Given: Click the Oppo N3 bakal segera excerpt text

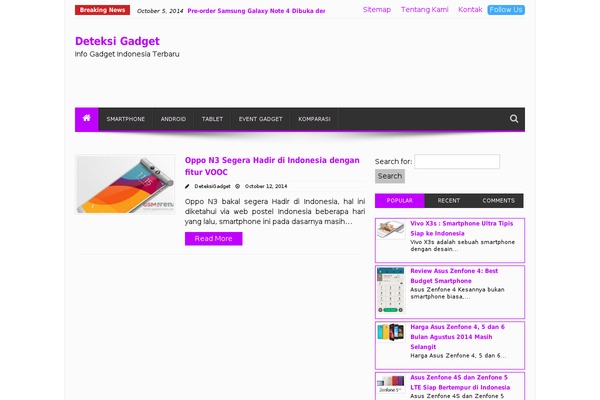Looking at the screenshot, I should pyautogui.click(x=275, y=211).
